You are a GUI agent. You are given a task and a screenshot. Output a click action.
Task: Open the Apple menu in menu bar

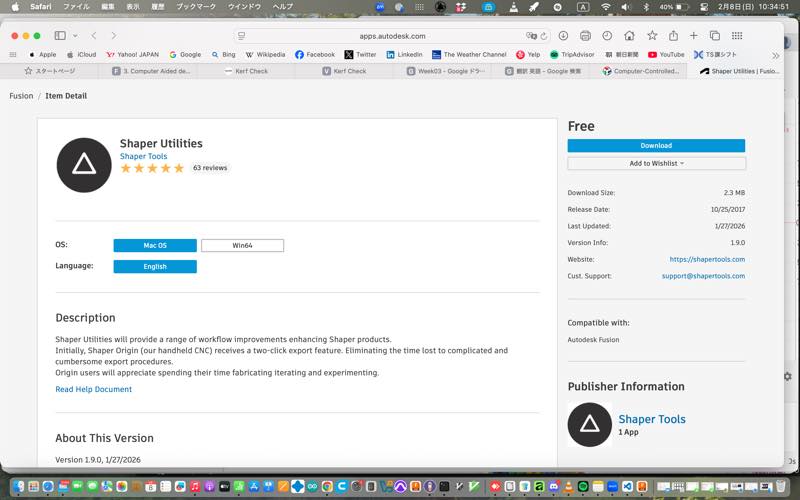click(15, 7)
